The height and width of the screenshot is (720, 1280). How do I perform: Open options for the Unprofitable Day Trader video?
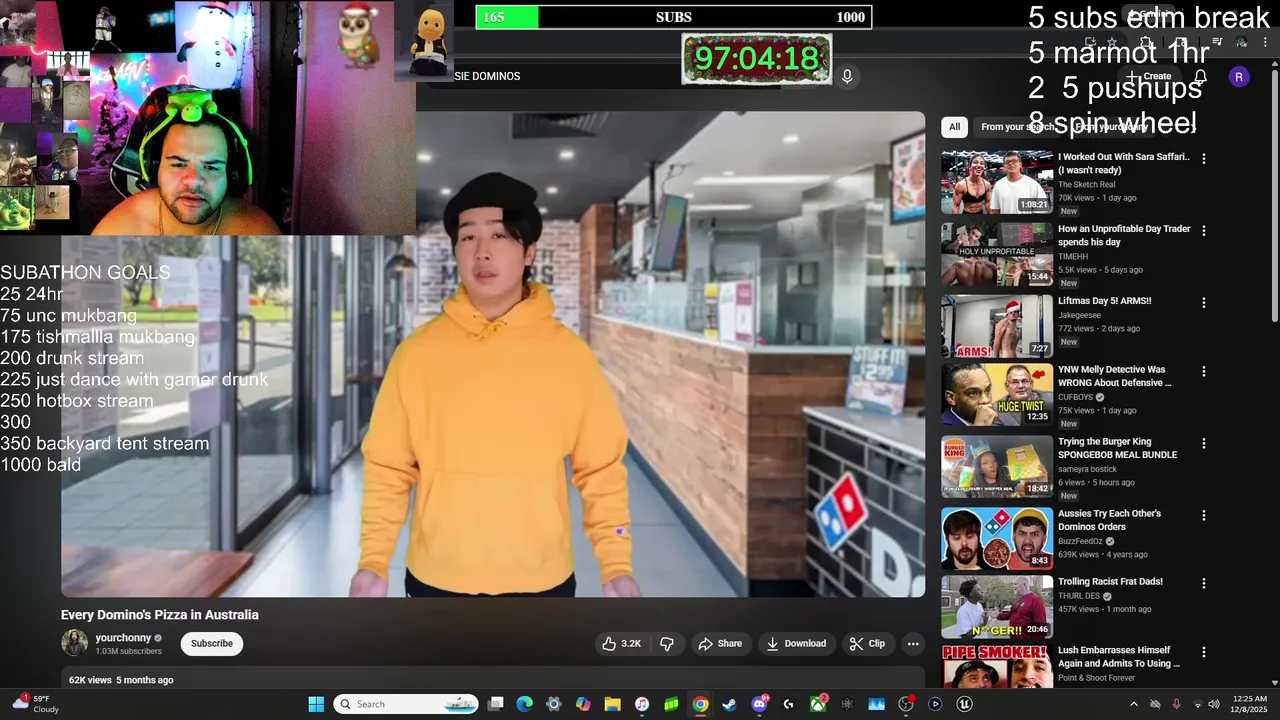click(x=1204, y=230)
